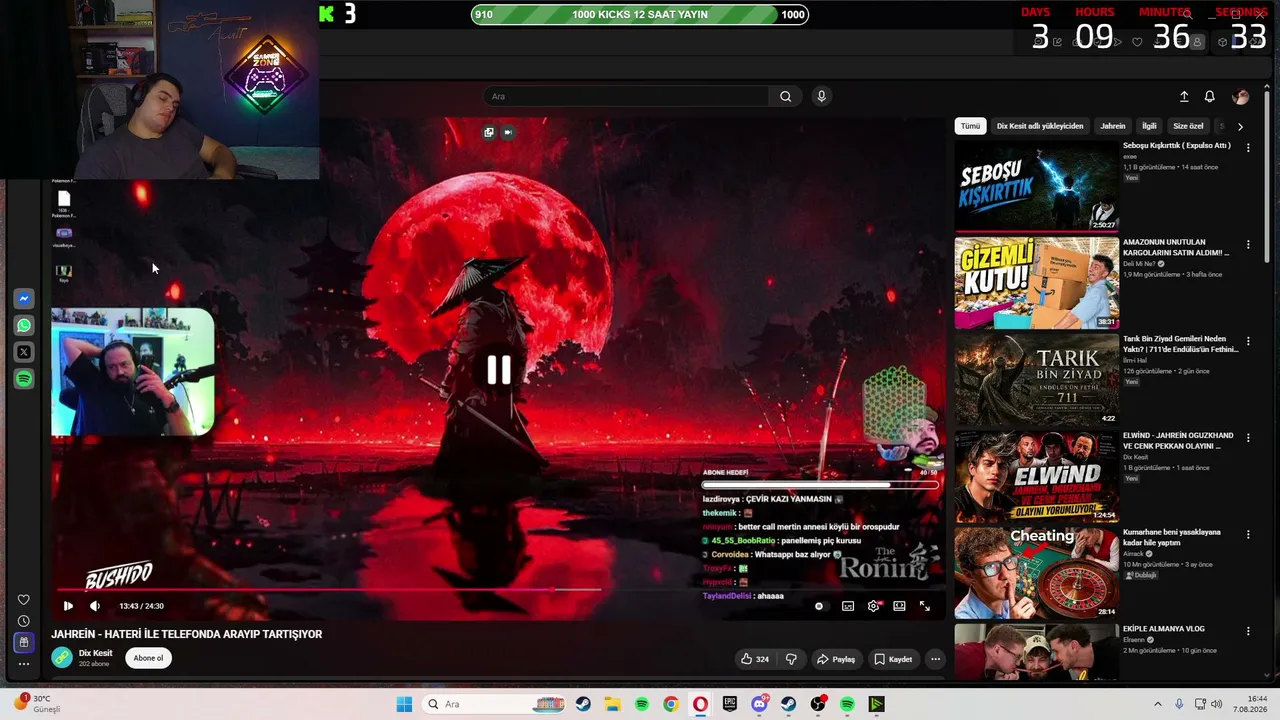Open the Dix Kesit channel link
This screenshot has height=720, width=1280.
96,653
